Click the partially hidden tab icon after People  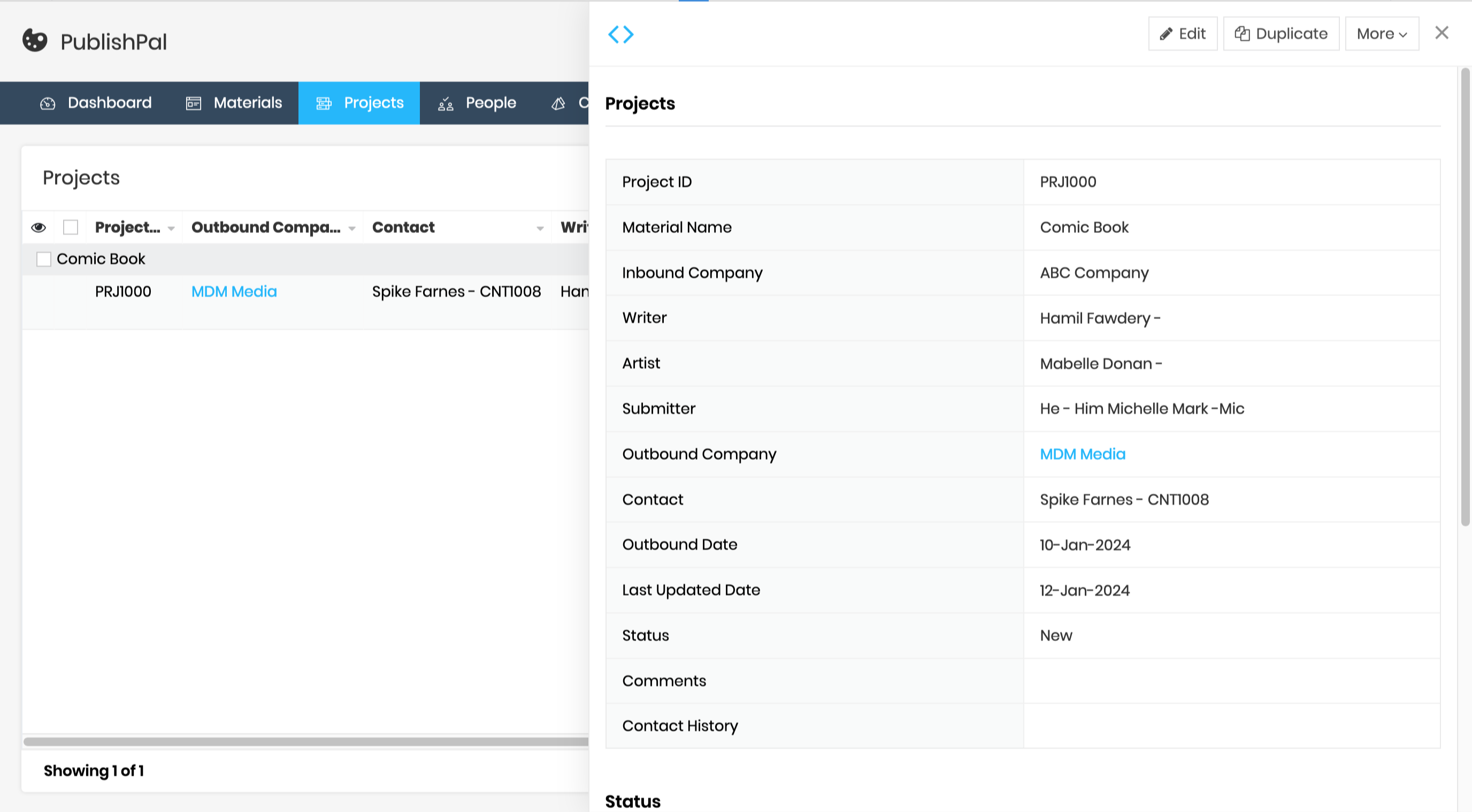tap(558, 103)
